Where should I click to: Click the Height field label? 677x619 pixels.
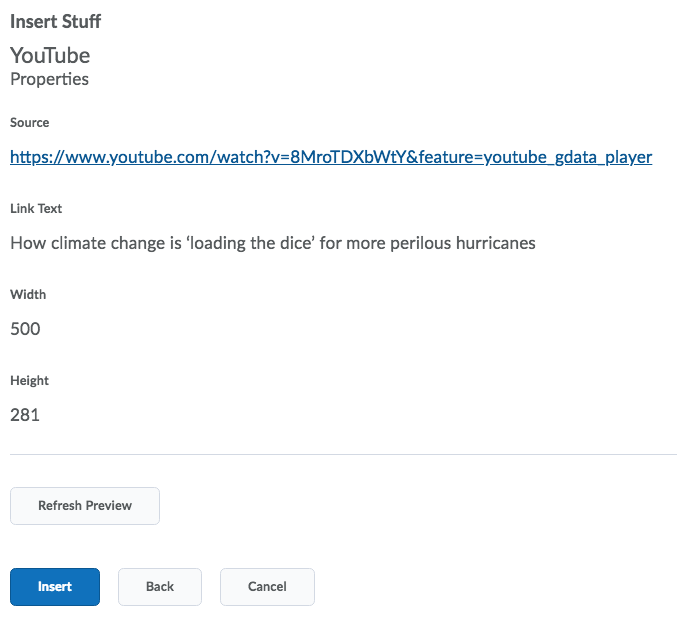[30, 381]
